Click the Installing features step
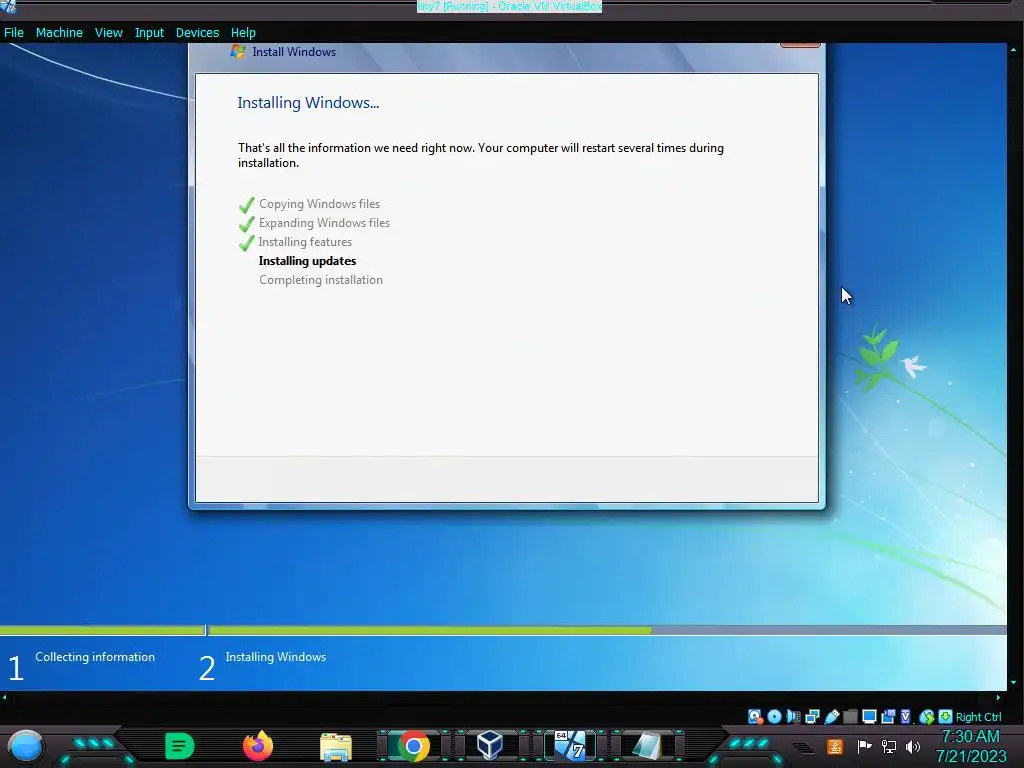The image size is (1024, 768). pyautogui.click(x=305, y=242)
